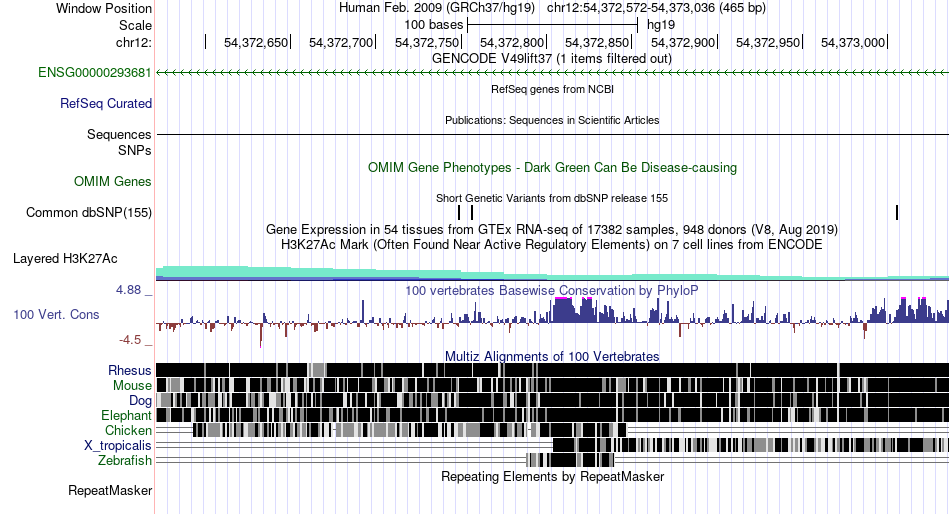
Task: Click the rightmost dbSNP variant marker
Action: pos(897,212)
